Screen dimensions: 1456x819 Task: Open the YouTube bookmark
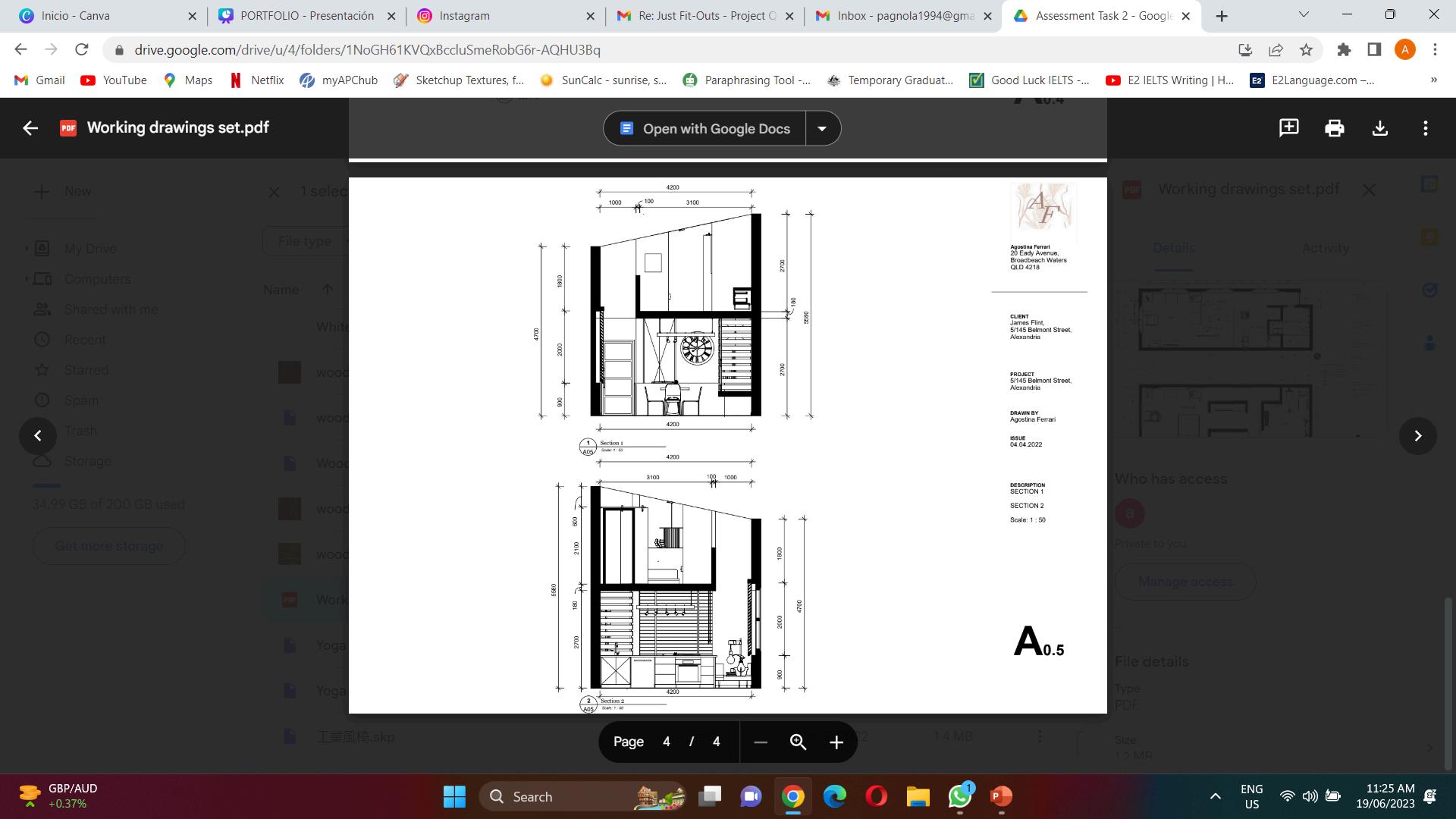tap(114, 80)
